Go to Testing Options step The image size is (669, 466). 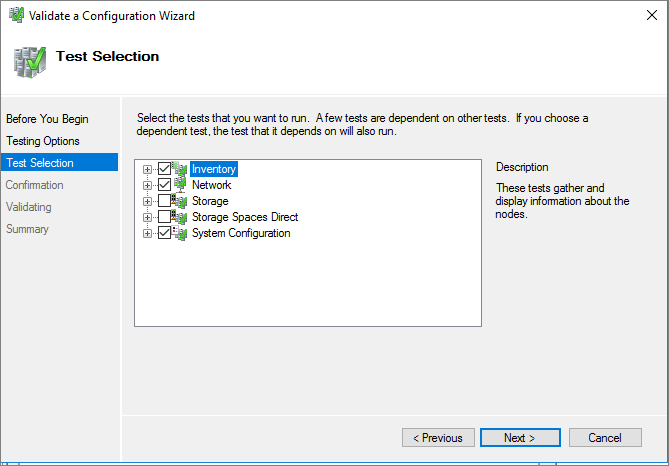[43, 141]
